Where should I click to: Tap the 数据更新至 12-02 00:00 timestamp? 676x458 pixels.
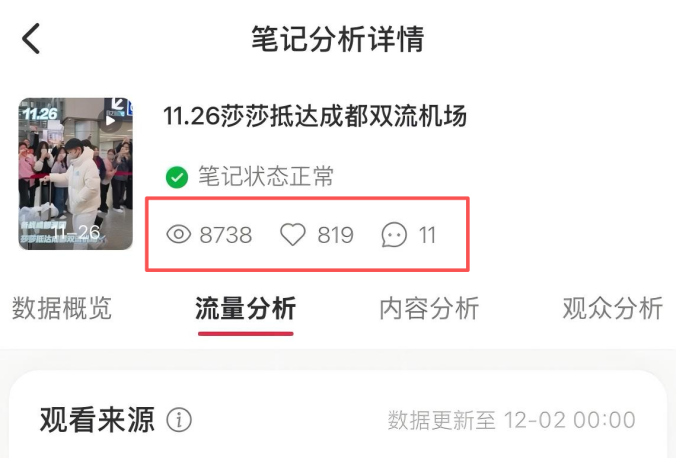512,420
